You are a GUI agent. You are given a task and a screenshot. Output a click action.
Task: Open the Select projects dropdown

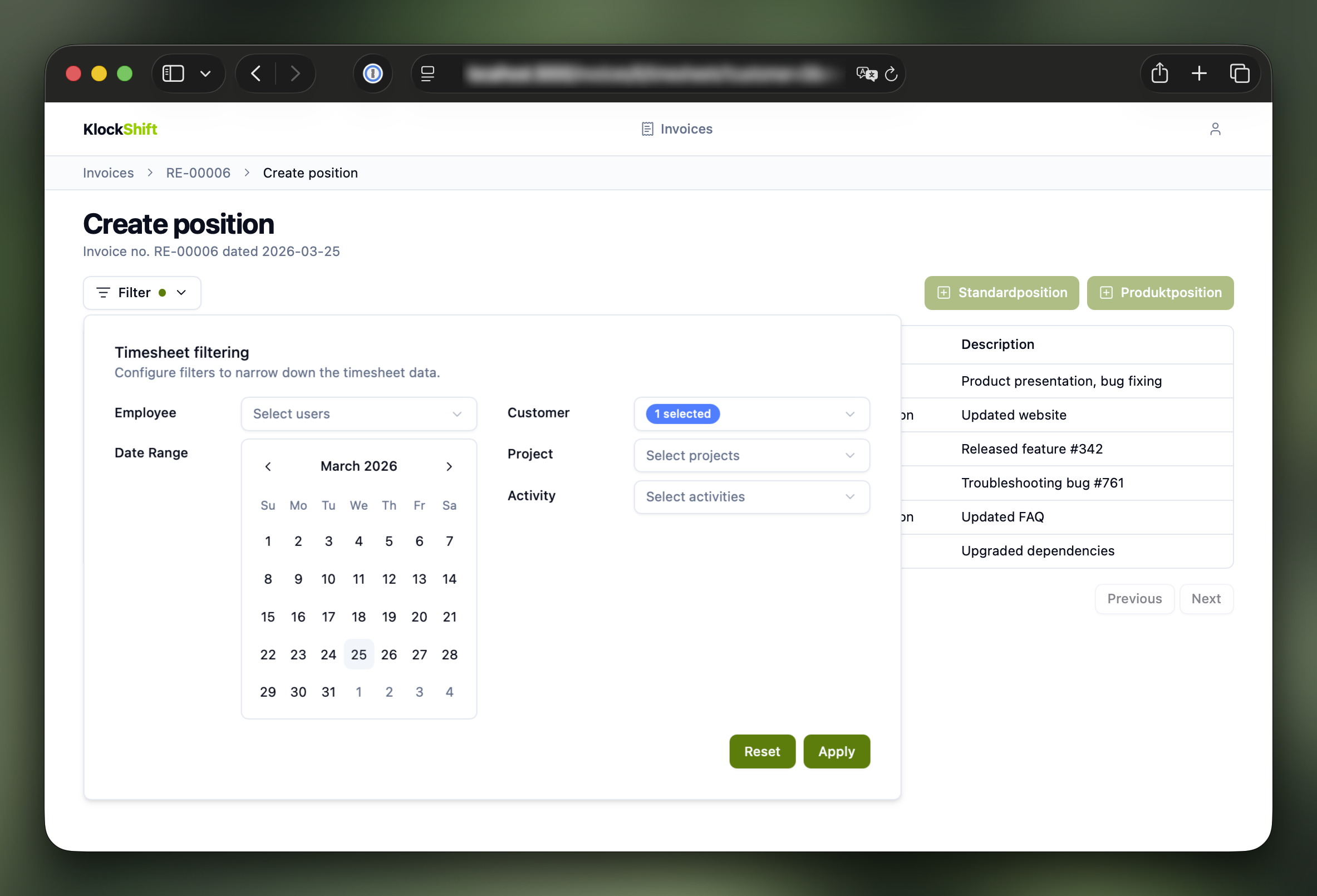[751, 455]
